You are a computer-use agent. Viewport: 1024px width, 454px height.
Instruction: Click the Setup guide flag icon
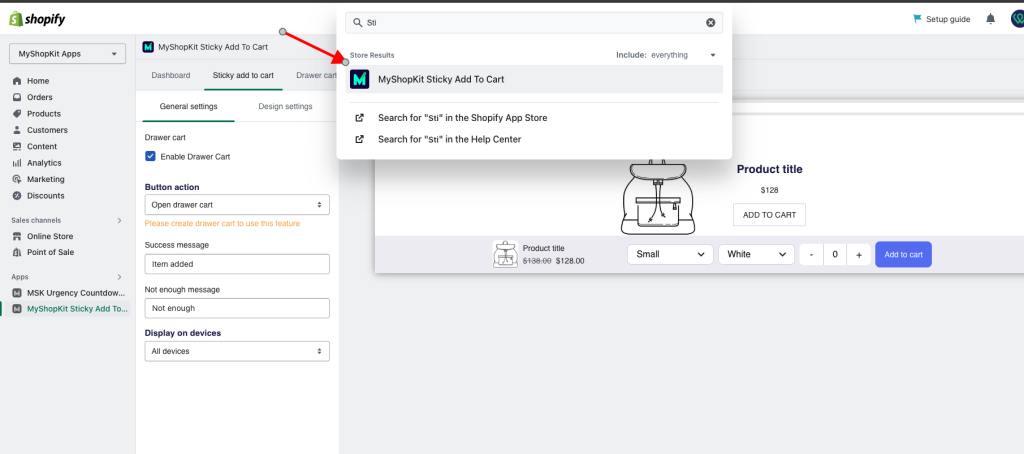[918, 19]
